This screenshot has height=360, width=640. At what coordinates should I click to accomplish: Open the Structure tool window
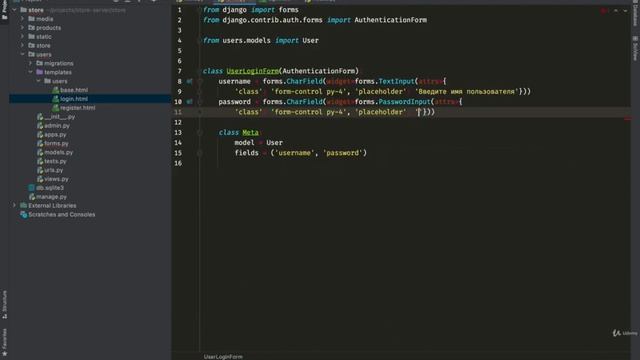pos(4,304)
